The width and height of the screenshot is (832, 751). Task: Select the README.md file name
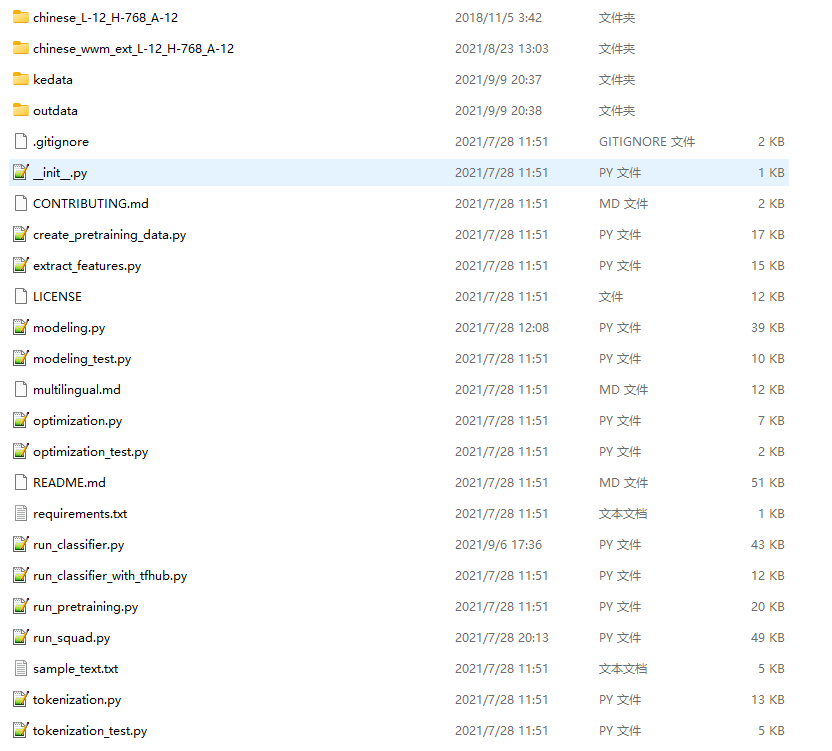click(x=70, y=483)
